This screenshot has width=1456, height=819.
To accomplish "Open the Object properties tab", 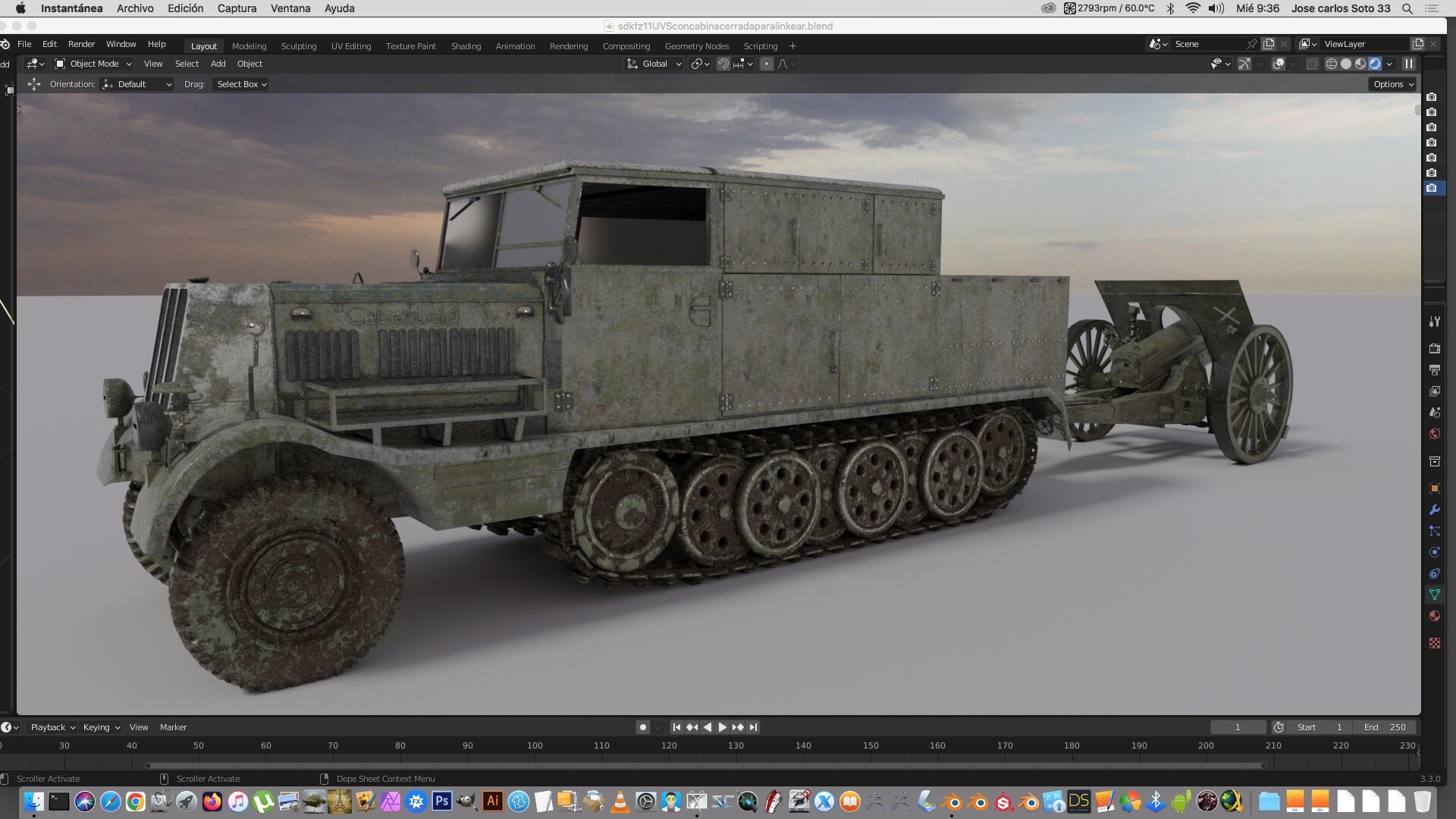I will click(x=1434, y=488).
